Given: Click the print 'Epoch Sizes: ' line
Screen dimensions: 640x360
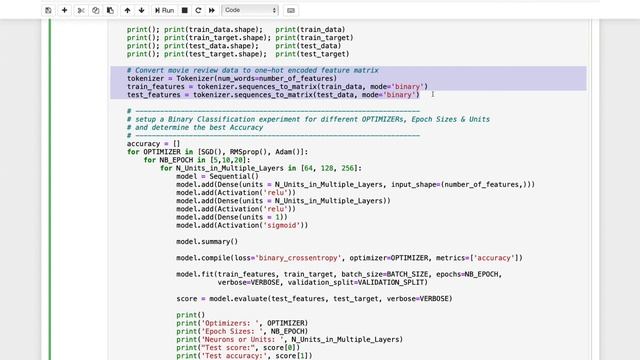Looking at the screenshot, I should click(242, 331).
